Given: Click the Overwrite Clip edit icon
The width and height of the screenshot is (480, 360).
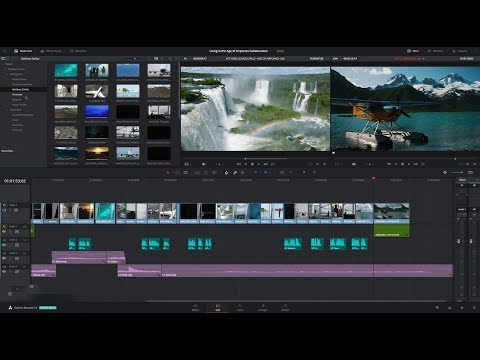Looking at the screenshot, I should 205,172.
